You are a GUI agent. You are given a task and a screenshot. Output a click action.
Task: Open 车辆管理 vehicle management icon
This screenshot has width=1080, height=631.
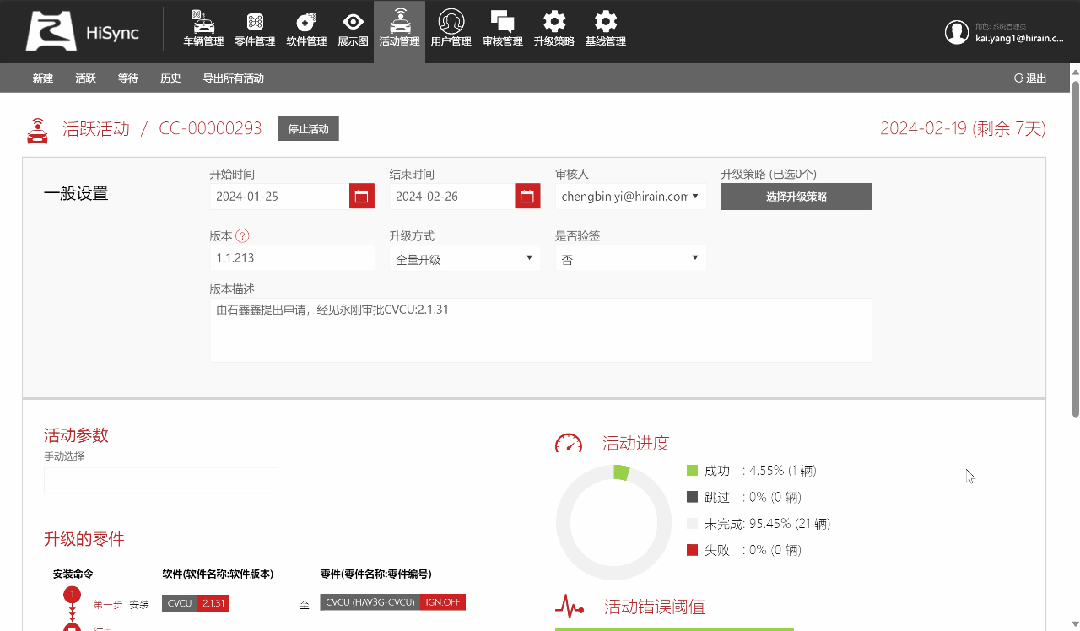point(203,29)
